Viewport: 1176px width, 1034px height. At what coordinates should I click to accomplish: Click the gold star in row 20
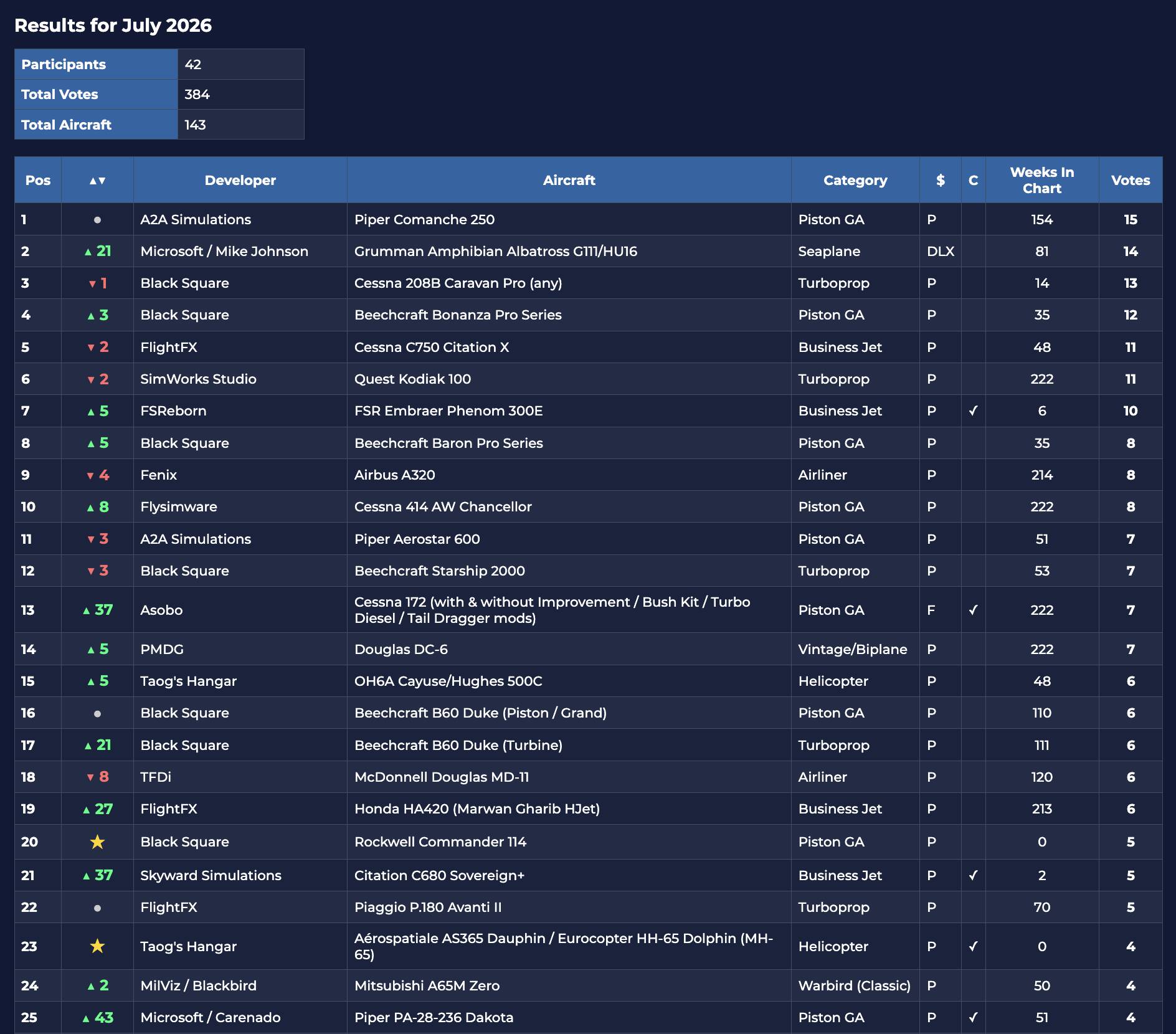click(x=97, y=842)
